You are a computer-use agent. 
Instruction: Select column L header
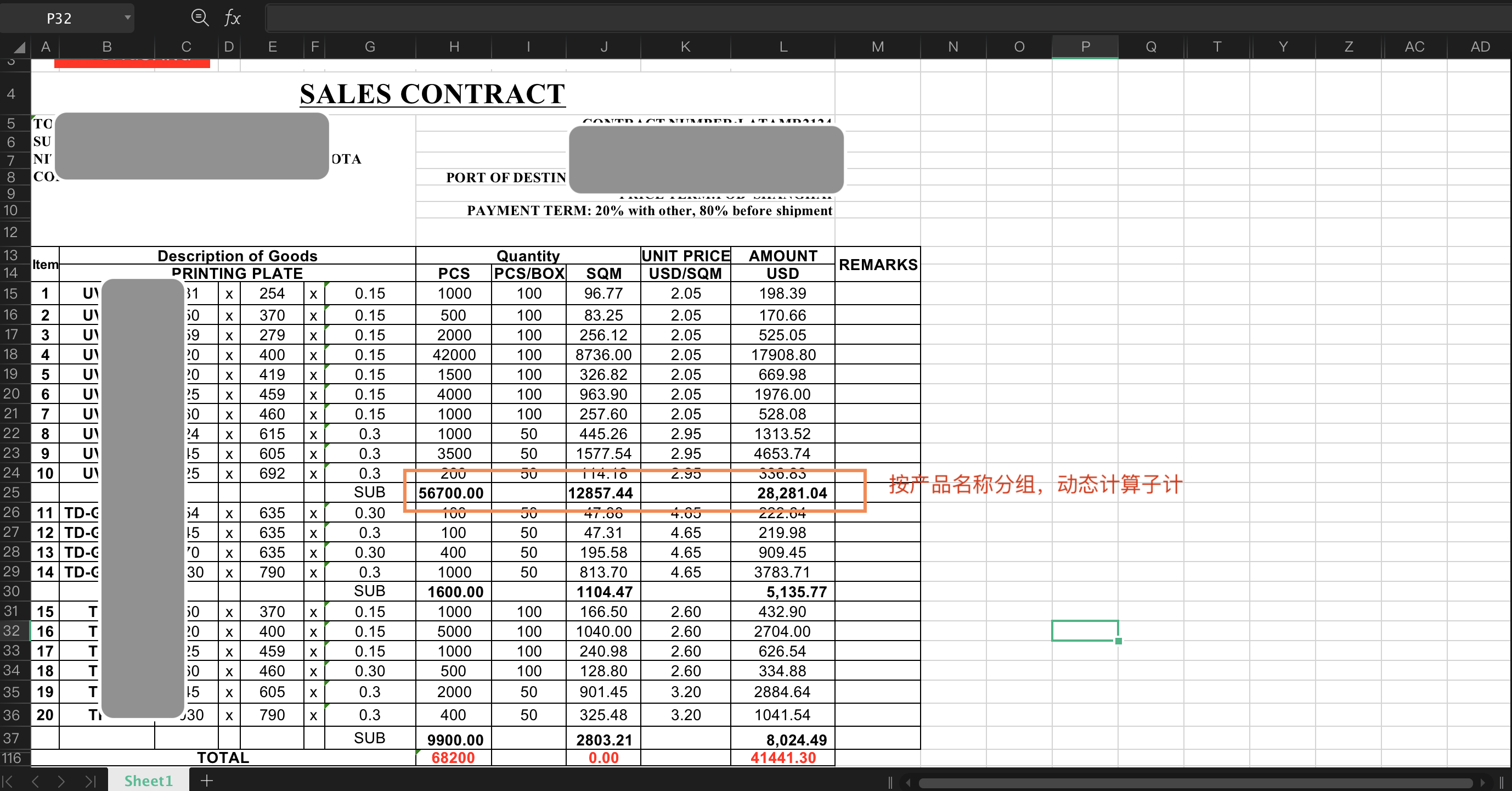point(782,47)
